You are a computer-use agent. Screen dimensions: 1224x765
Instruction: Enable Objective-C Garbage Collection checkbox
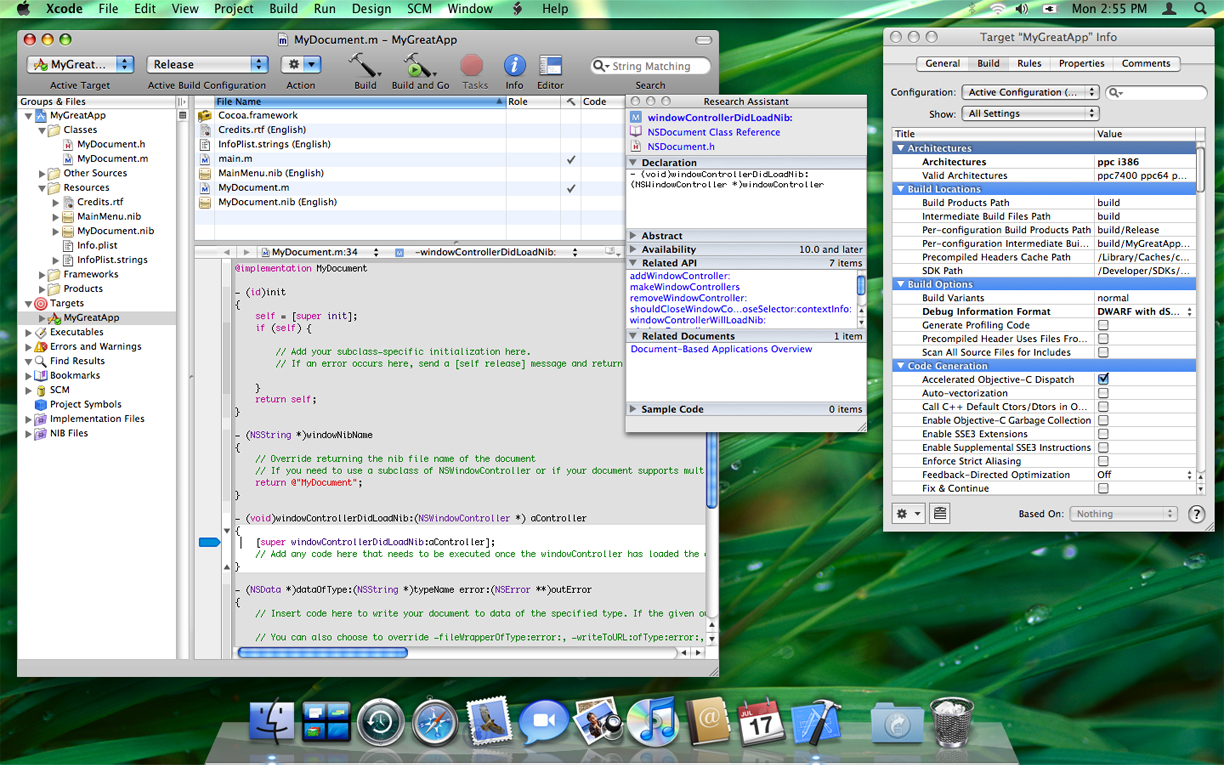[x=1103, y=421]
